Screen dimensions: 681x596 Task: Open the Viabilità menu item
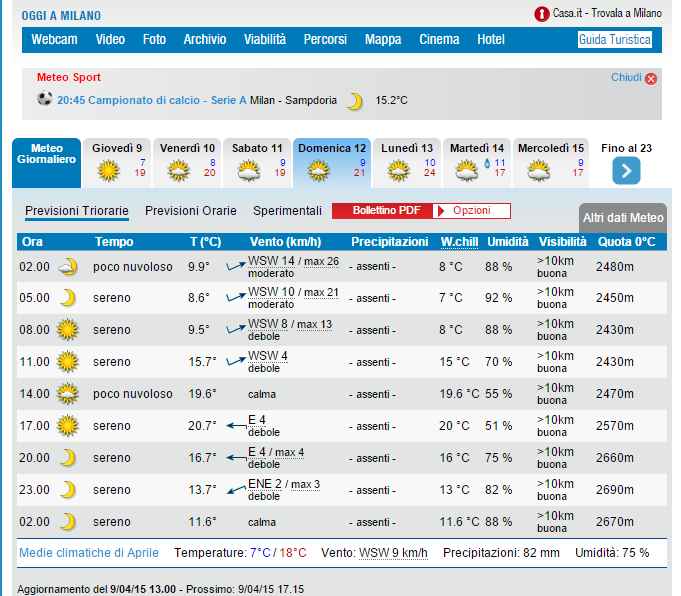coord(265,40)
